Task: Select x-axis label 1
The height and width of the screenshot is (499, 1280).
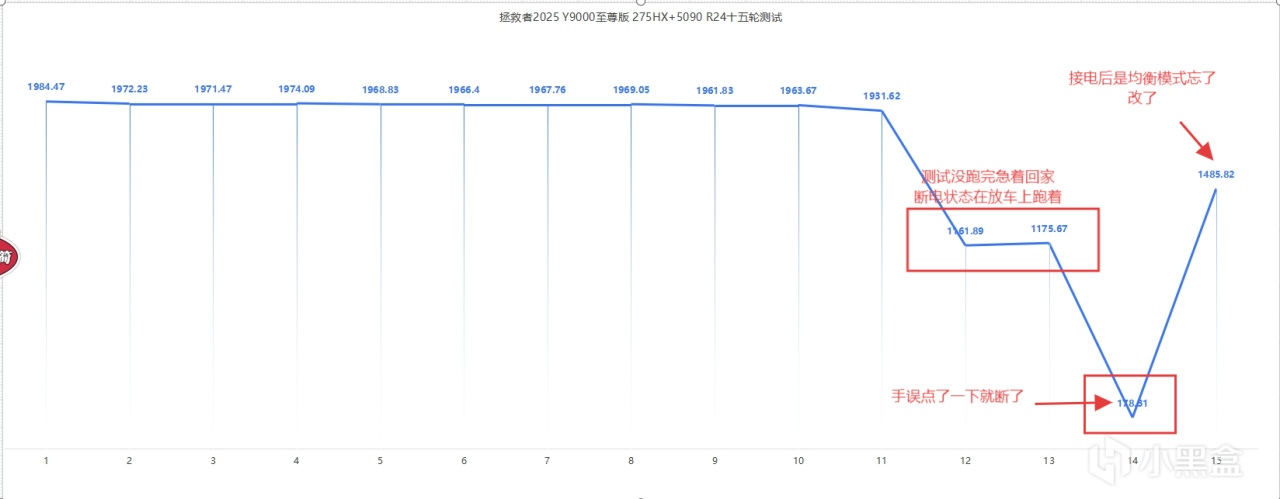Action: [x=46, y=461]
